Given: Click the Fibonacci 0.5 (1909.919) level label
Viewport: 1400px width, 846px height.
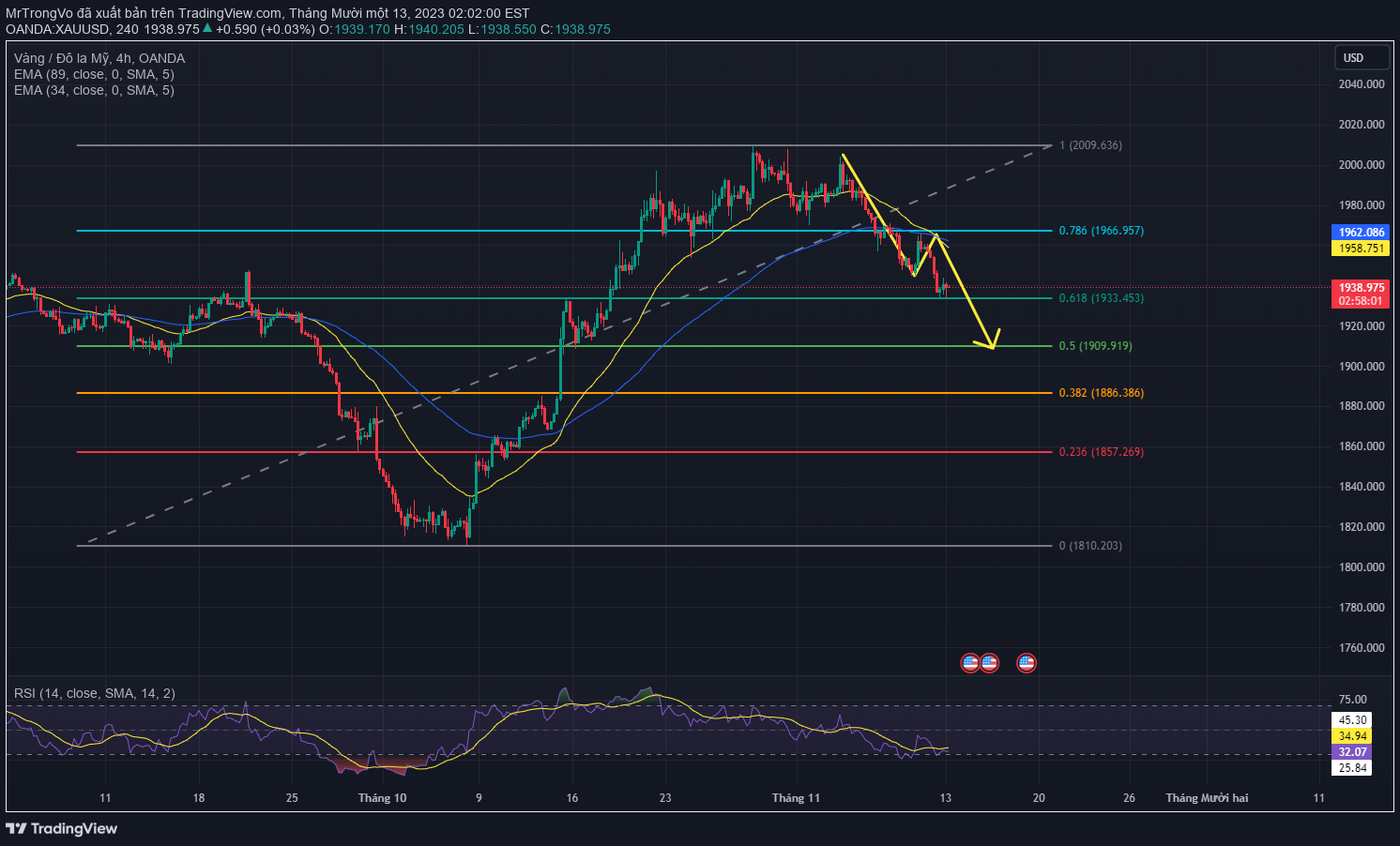Looking at the screenshot, I should tap(1095, 346).
